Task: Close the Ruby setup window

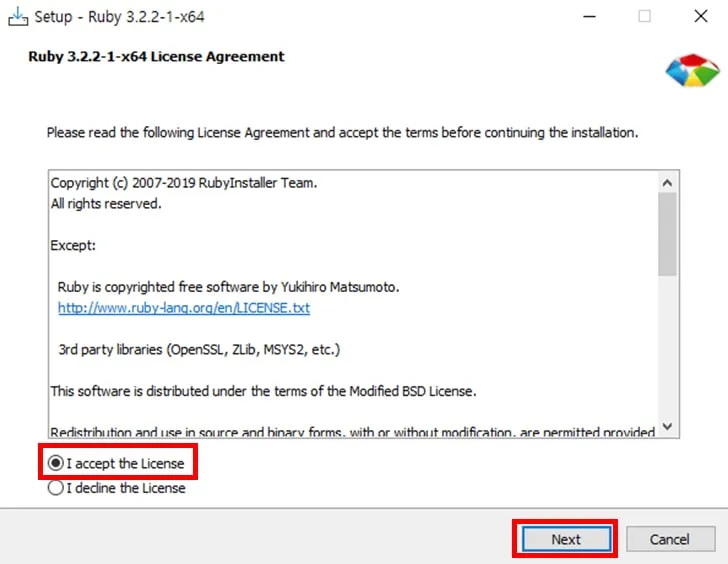Action: 700,17
